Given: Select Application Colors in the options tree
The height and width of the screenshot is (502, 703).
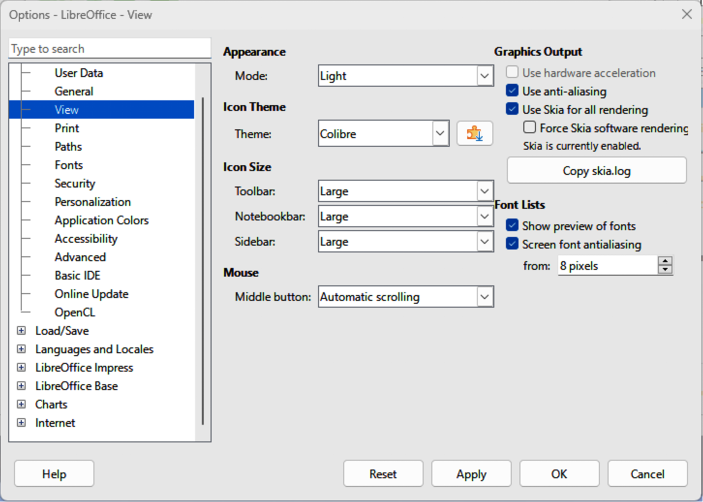Looking at the screenshot, I should (101, 221).
